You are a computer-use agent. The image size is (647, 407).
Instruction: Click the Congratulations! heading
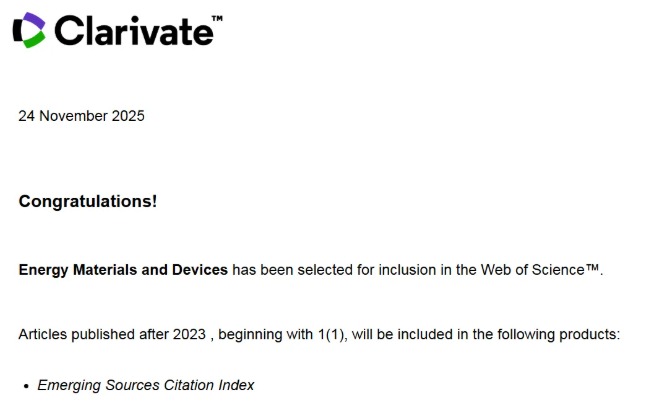tap(88, 201)
